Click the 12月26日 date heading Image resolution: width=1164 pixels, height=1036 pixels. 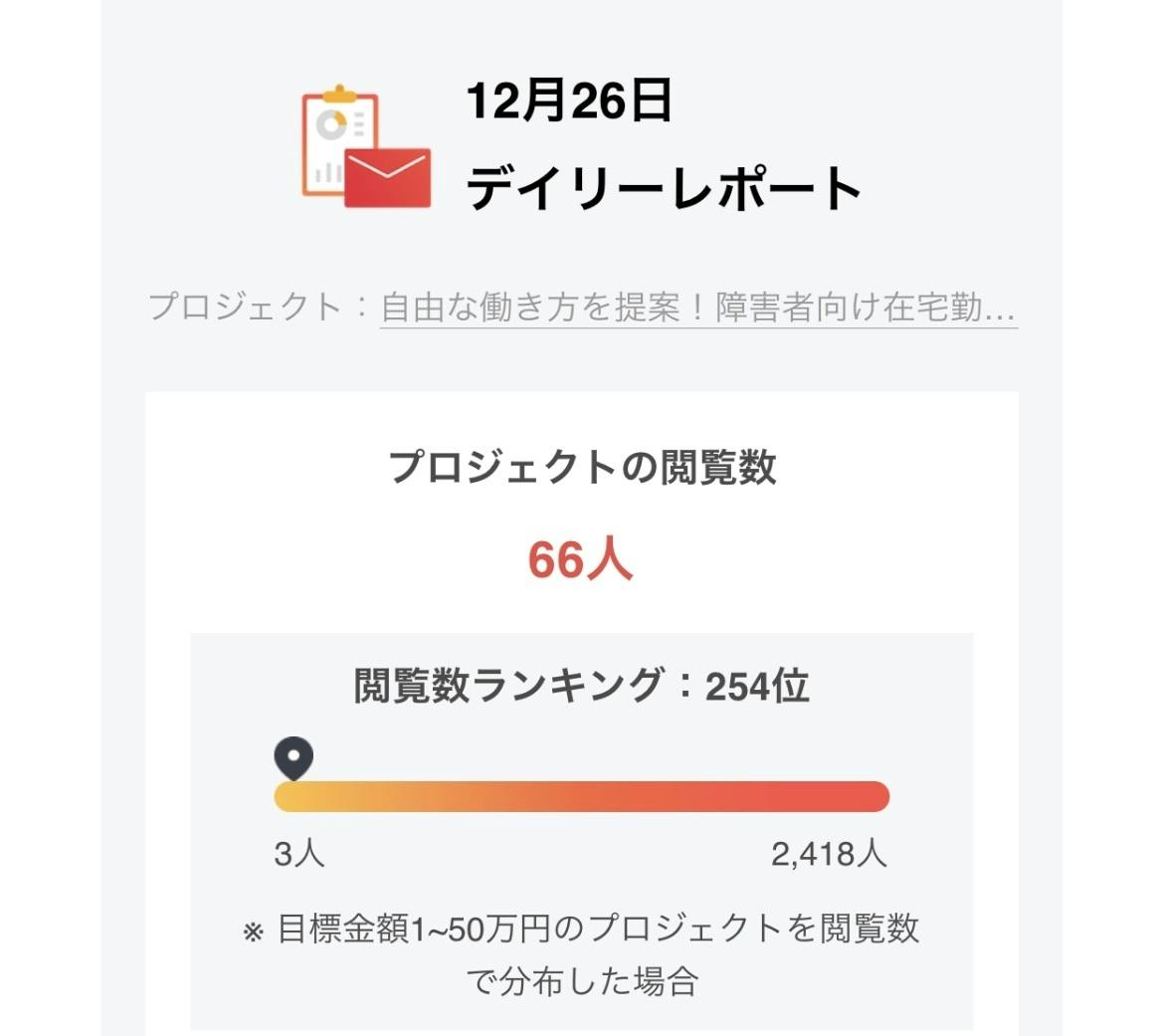569,102
